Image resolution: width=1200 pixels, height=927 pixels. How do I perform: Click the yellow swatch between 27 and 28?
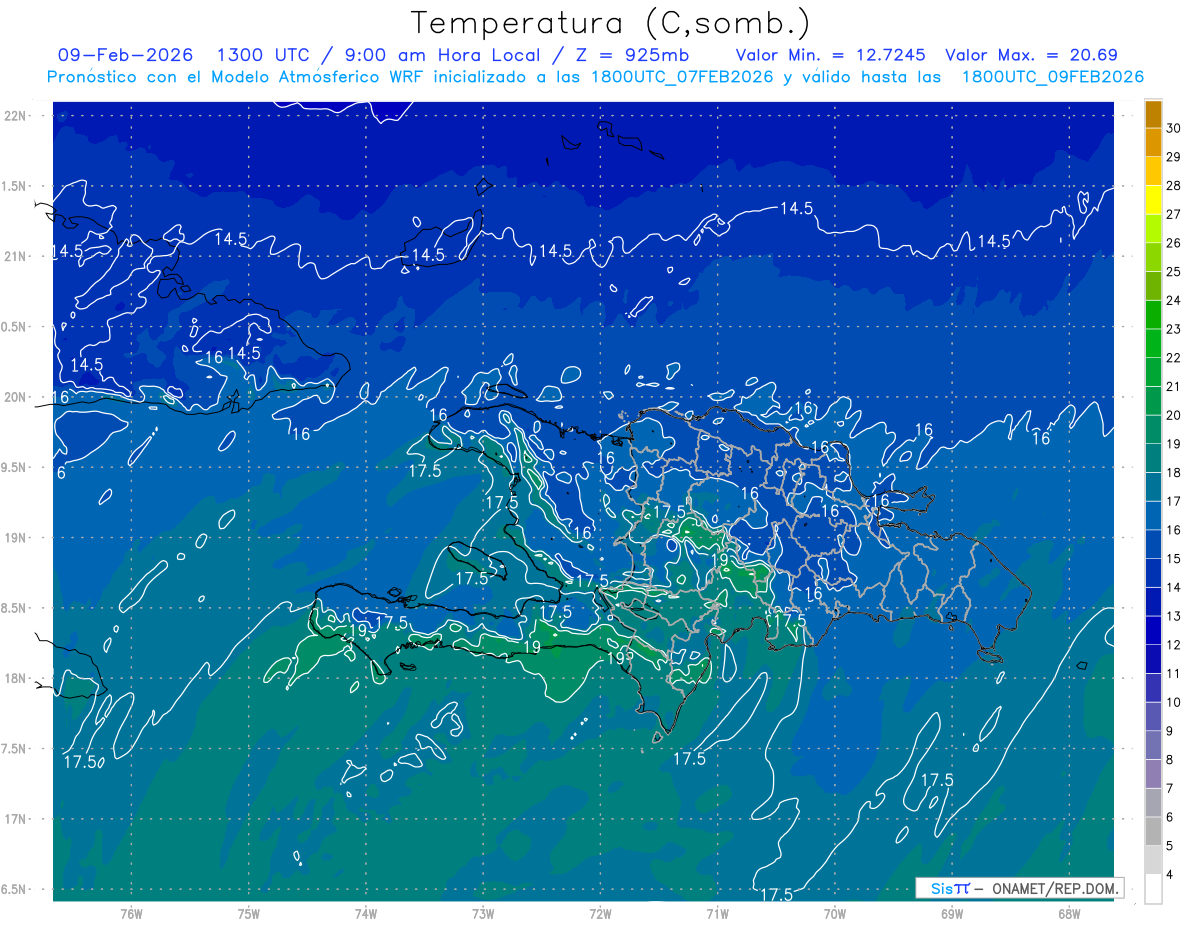coord(1153,200)
